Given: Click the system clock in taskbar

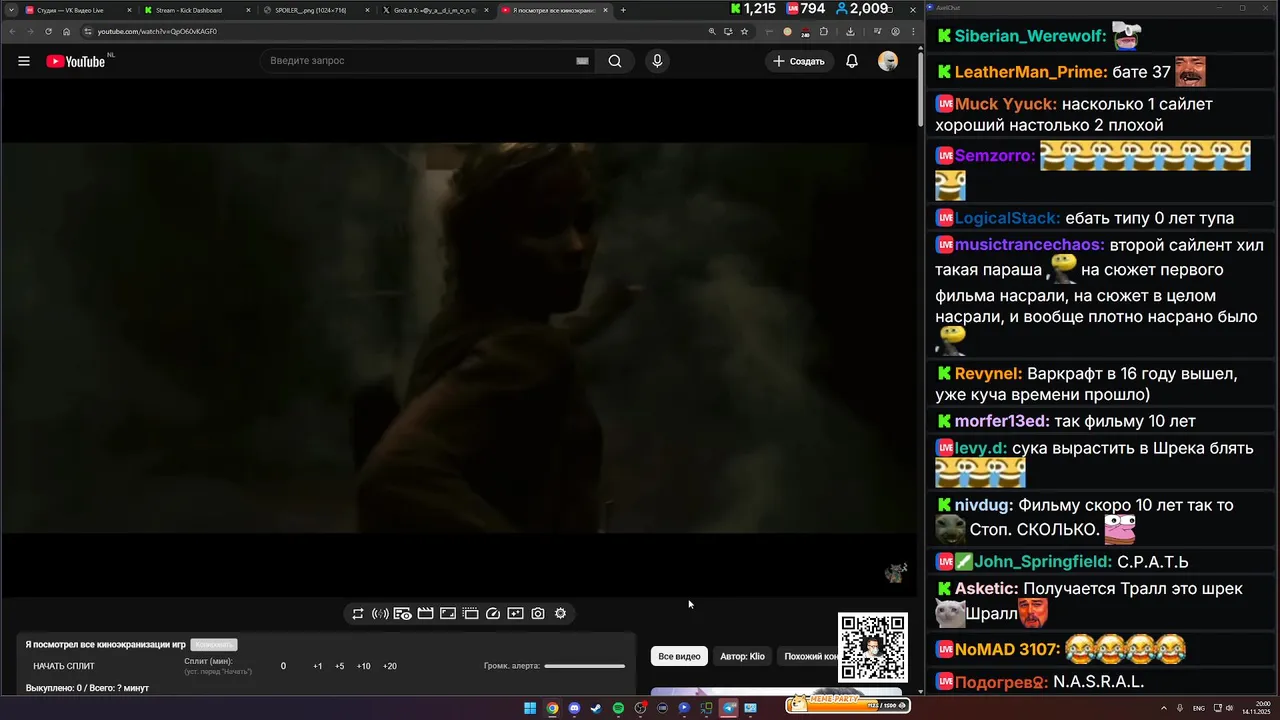Looking at the screenshot, I should (x=1254, y=708).
